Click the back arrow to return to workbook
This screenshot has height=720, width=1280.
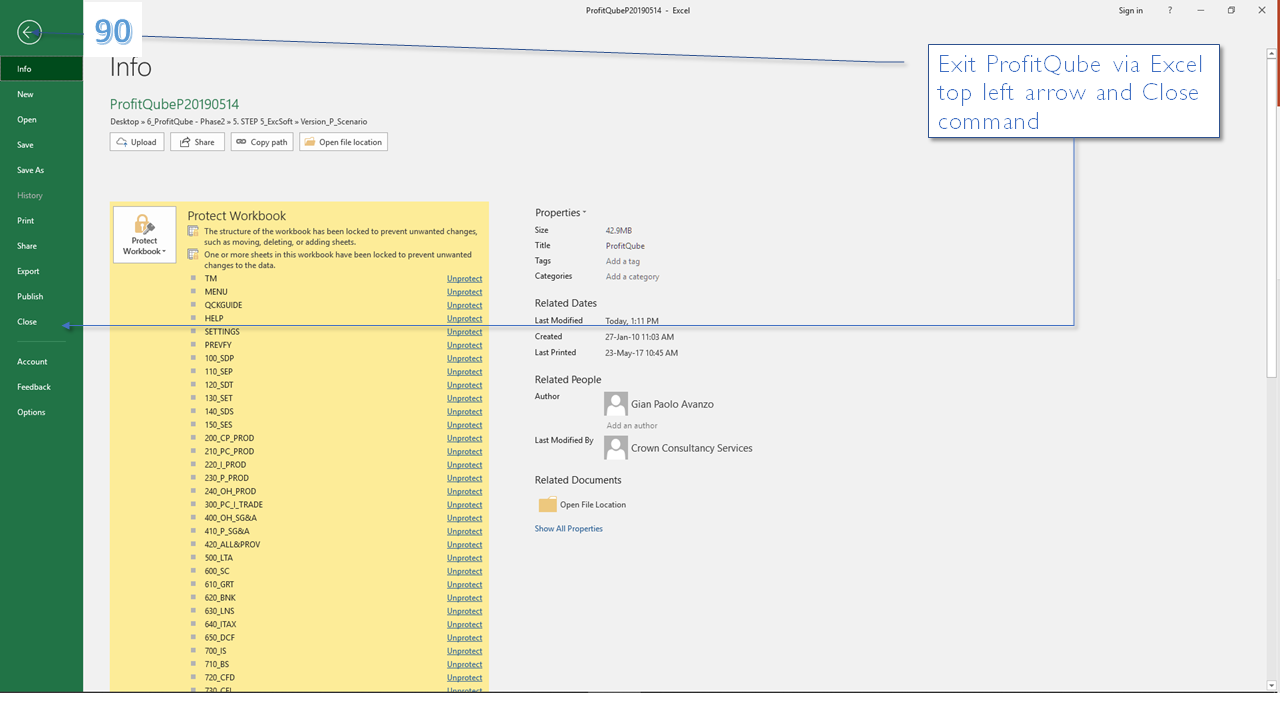[x=29, y=32]
